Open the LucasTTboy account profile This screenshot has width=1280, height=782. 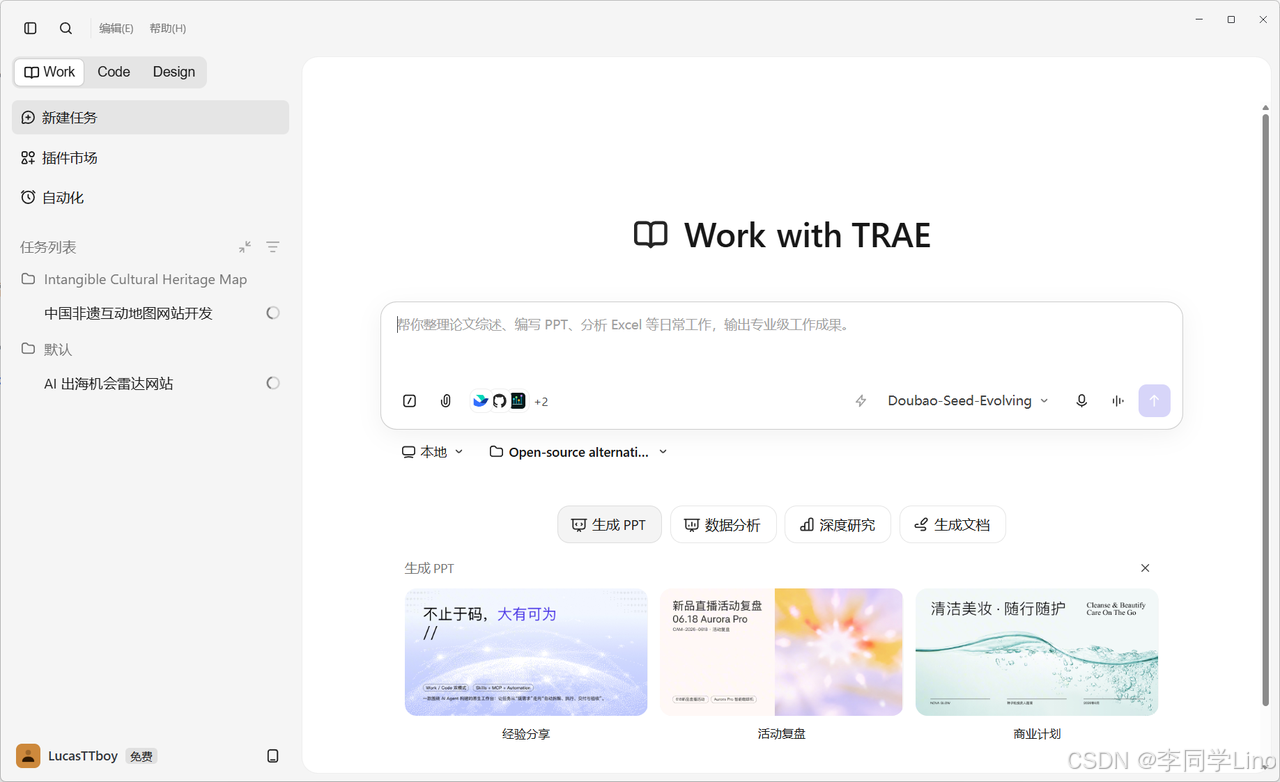[67, 756]
